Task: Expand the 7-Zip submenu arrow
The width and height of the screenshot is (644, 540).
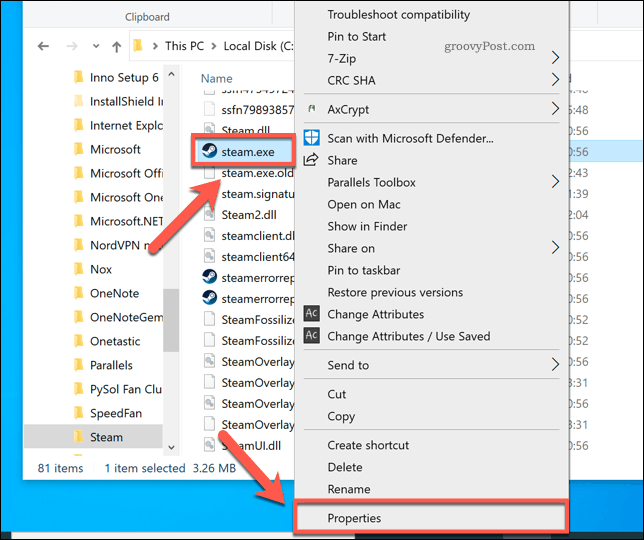Action: 555,58
